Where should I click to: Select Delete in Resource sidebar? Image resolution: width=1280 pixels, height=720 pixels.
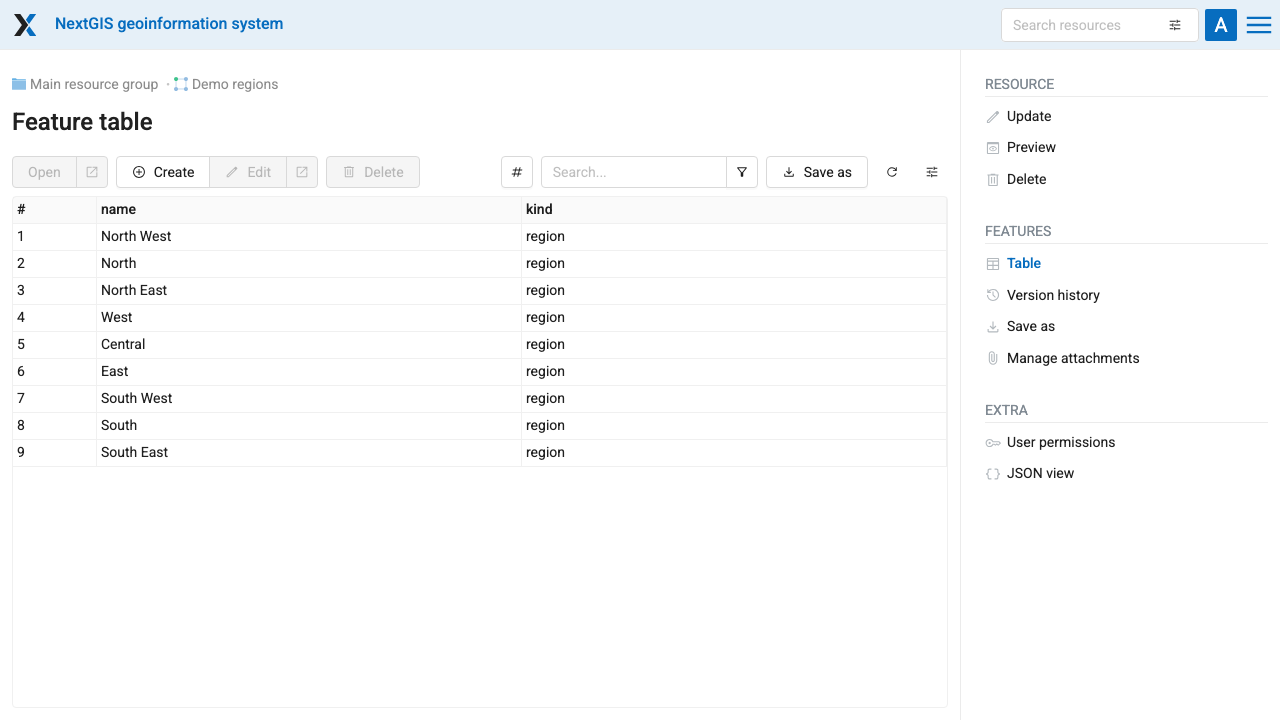[x=1027, y=179]
